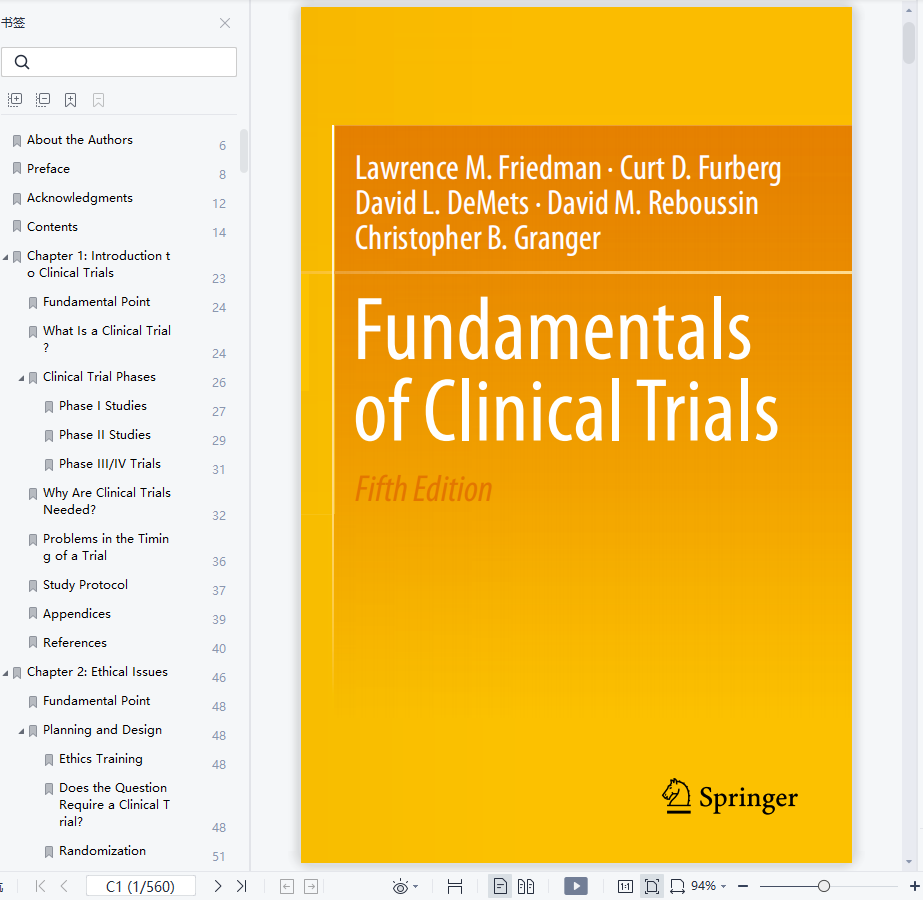The width and height of the screenshot is (923, 900).
Task: Open the Appendices bookmark
Action: coord(77,613)
